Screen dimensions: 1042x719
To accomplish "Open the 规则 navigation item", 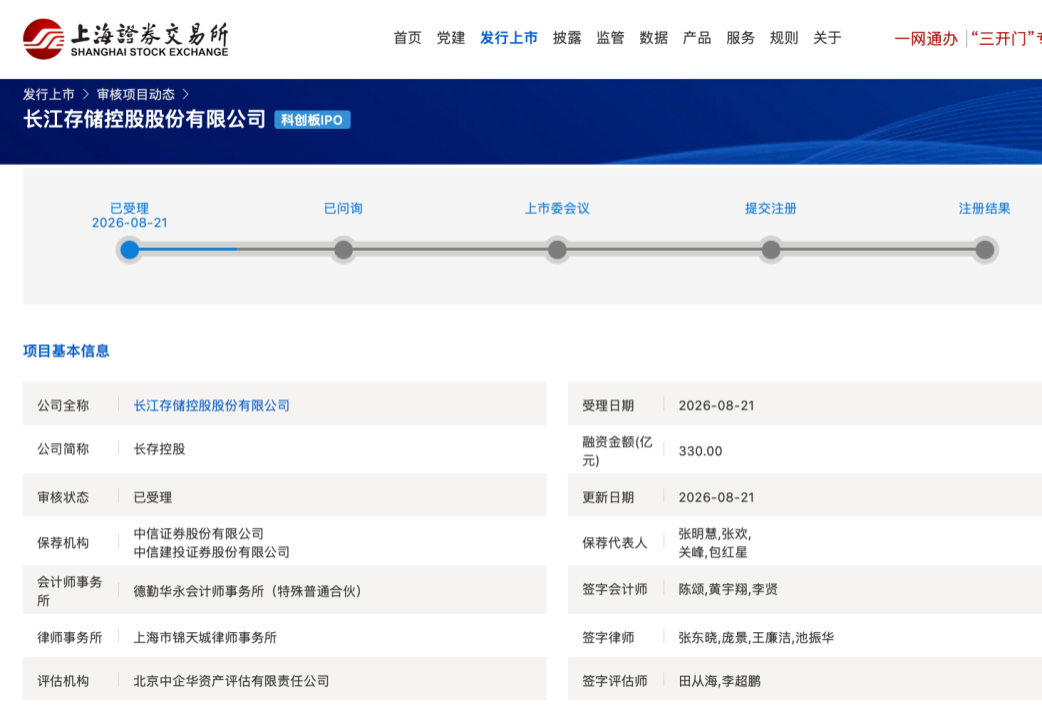I will coord(783,38).
